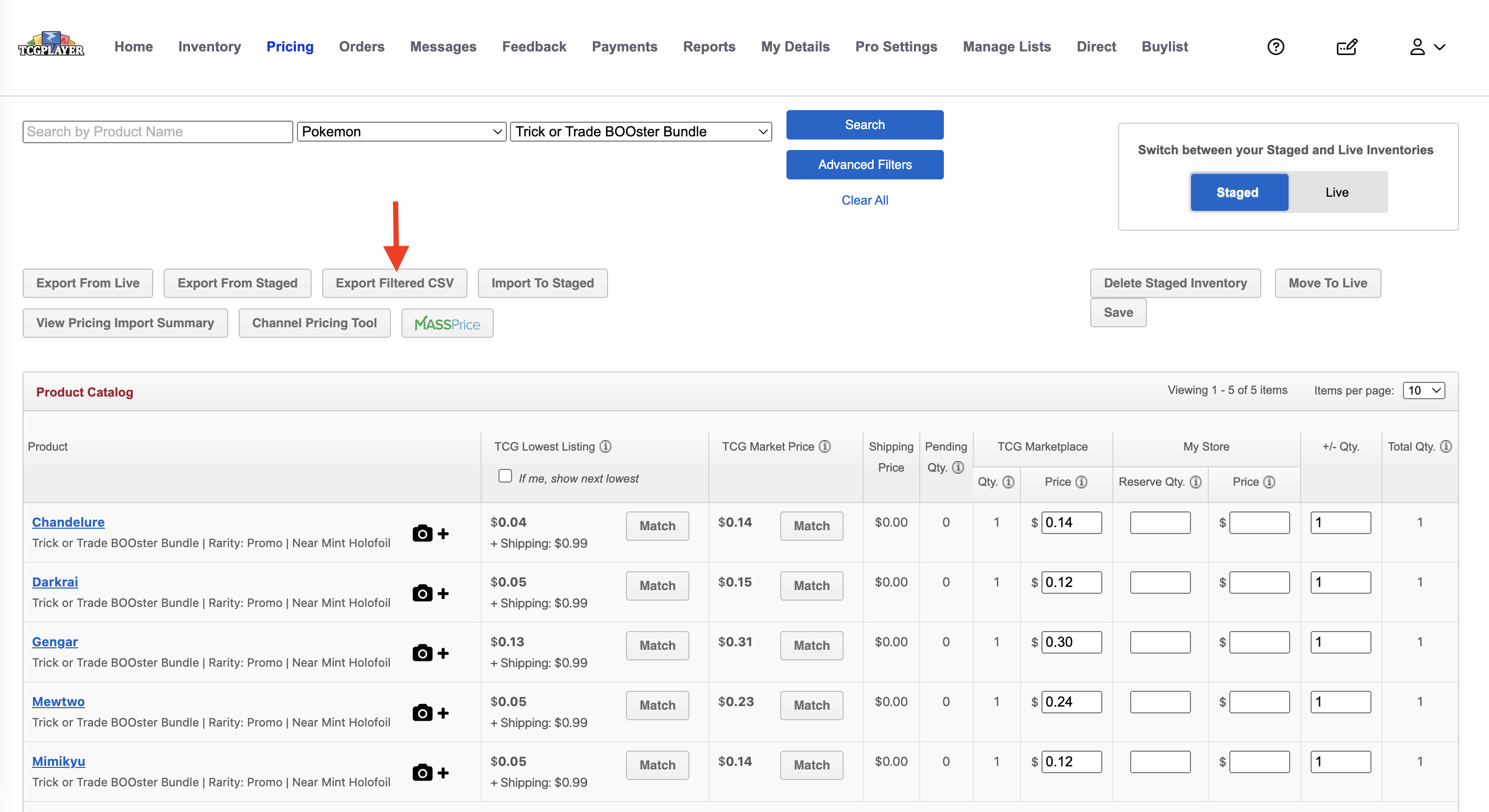Click the Clear All link
The height and width of the screenshot is (812, 1489).
tap(865, 200)
